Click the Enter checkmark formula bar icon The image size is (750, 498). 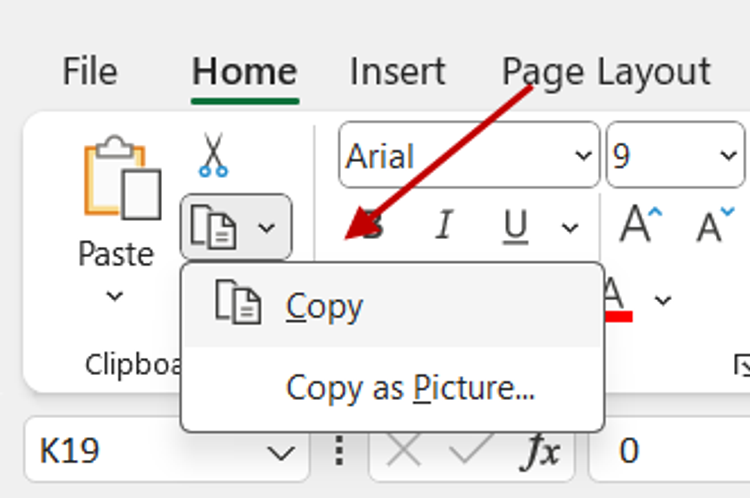click(x=471, y=449)
